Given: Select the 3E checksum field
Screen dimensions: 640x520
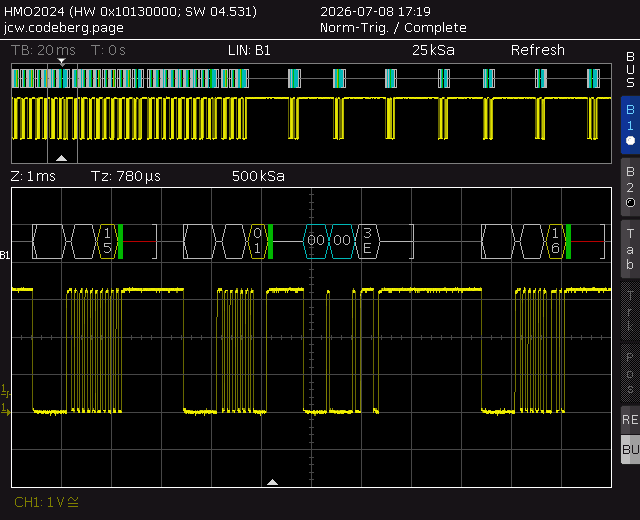Looking at the screenshot, I should point(367,241).
